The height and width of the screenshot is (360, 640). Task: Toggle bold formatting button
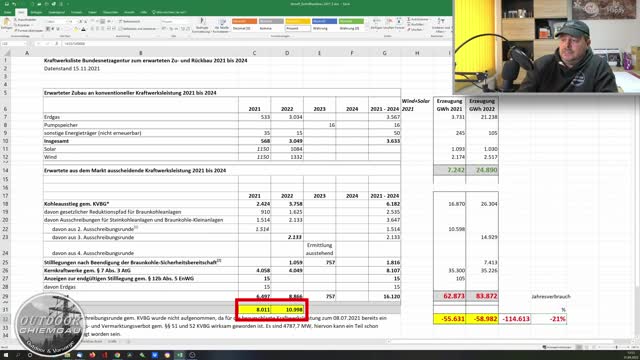coord(48,29)
